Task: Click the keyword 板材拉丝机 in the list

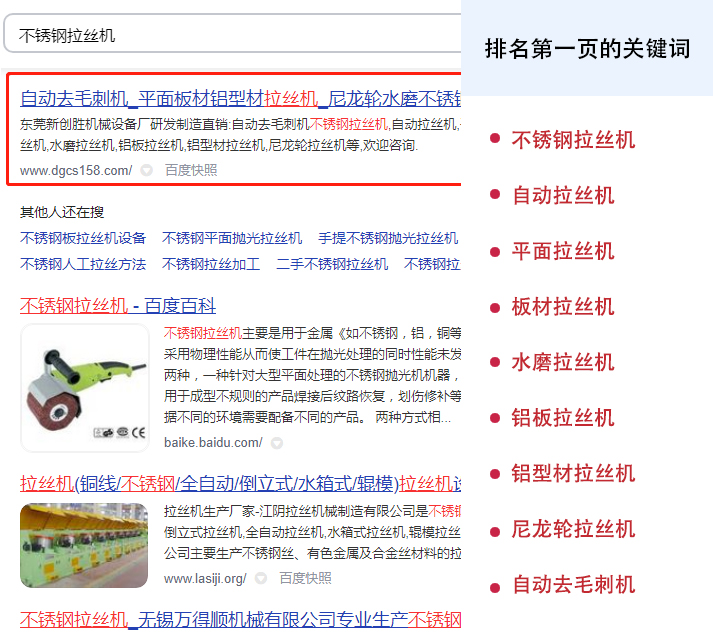Action: point(563,306)
